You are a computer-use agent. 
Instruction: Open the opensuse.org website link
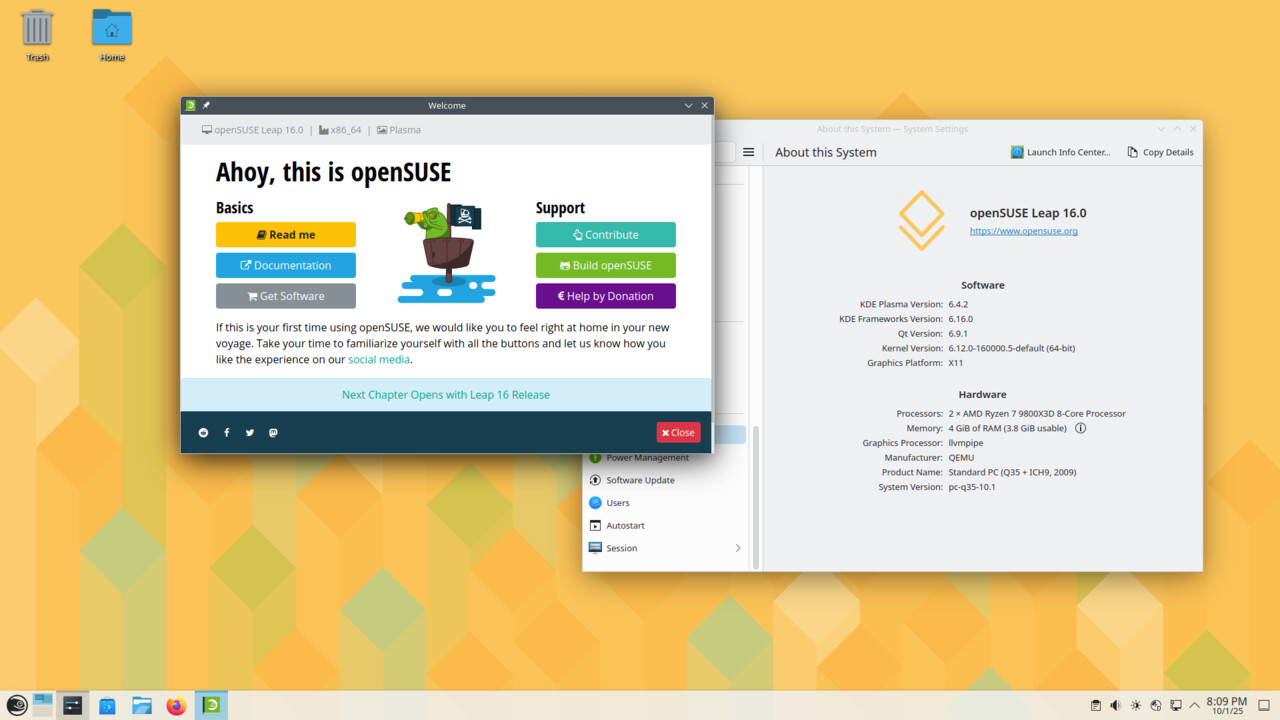1023,231
